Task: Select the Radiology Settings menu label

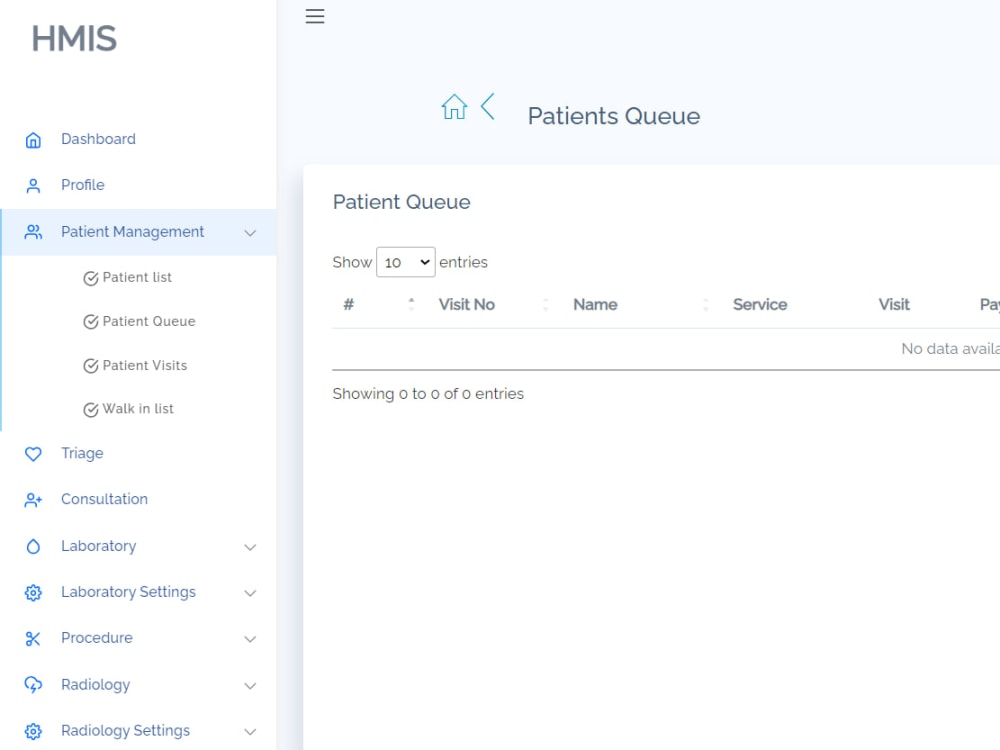Action: pos(126,731)
